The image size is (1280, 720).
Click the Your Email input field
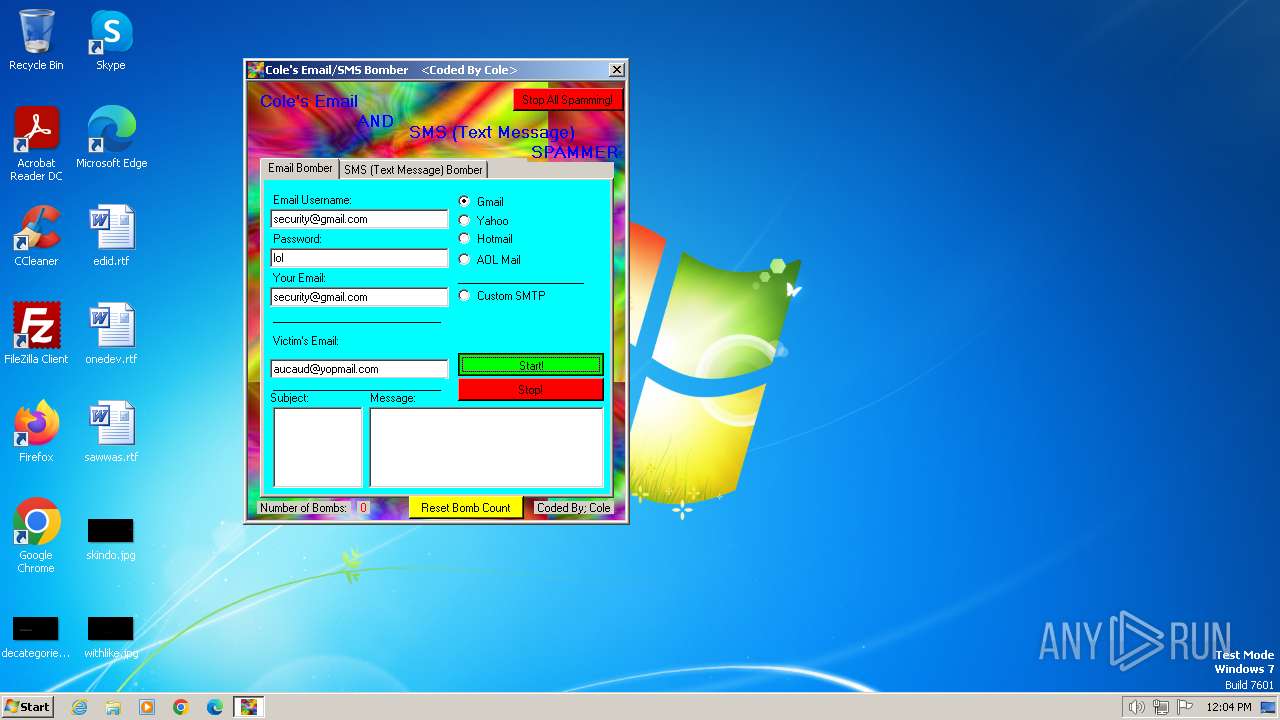coord(359,297)
